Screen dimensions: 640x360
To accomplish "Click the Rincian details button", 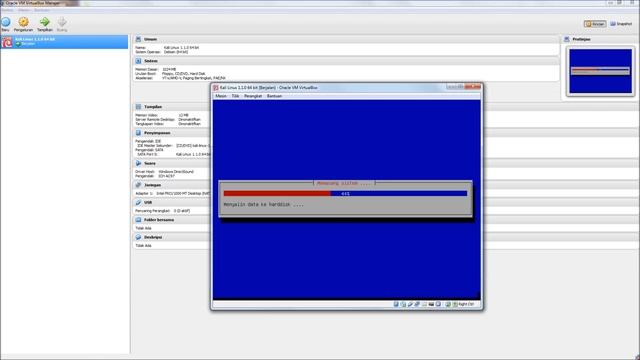I will click(x=595, y=24).
